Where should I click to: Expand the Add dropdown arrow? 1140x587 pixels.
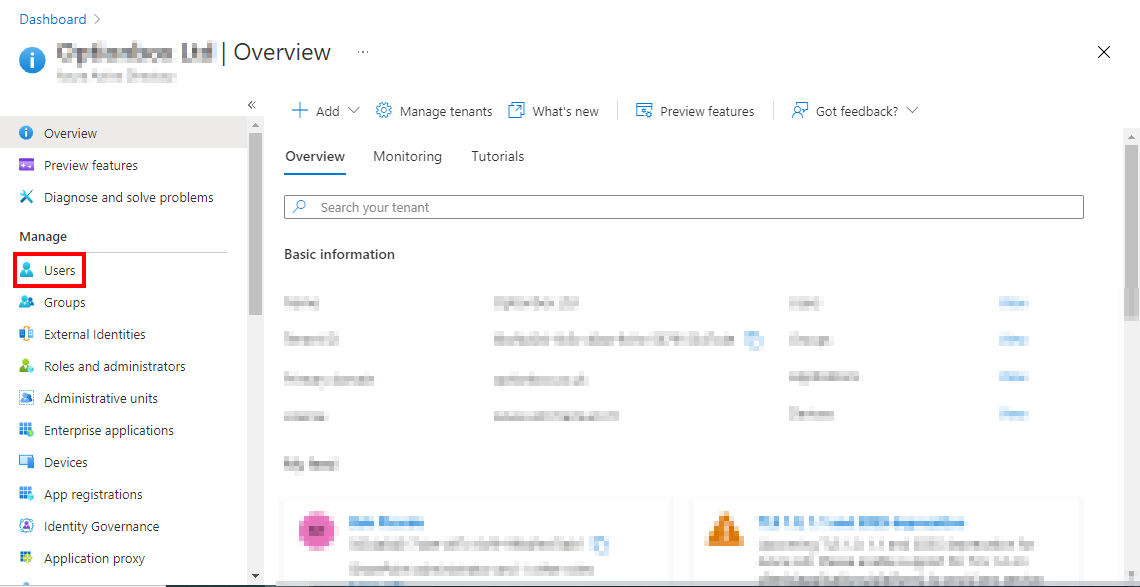(x=354, y=111)
